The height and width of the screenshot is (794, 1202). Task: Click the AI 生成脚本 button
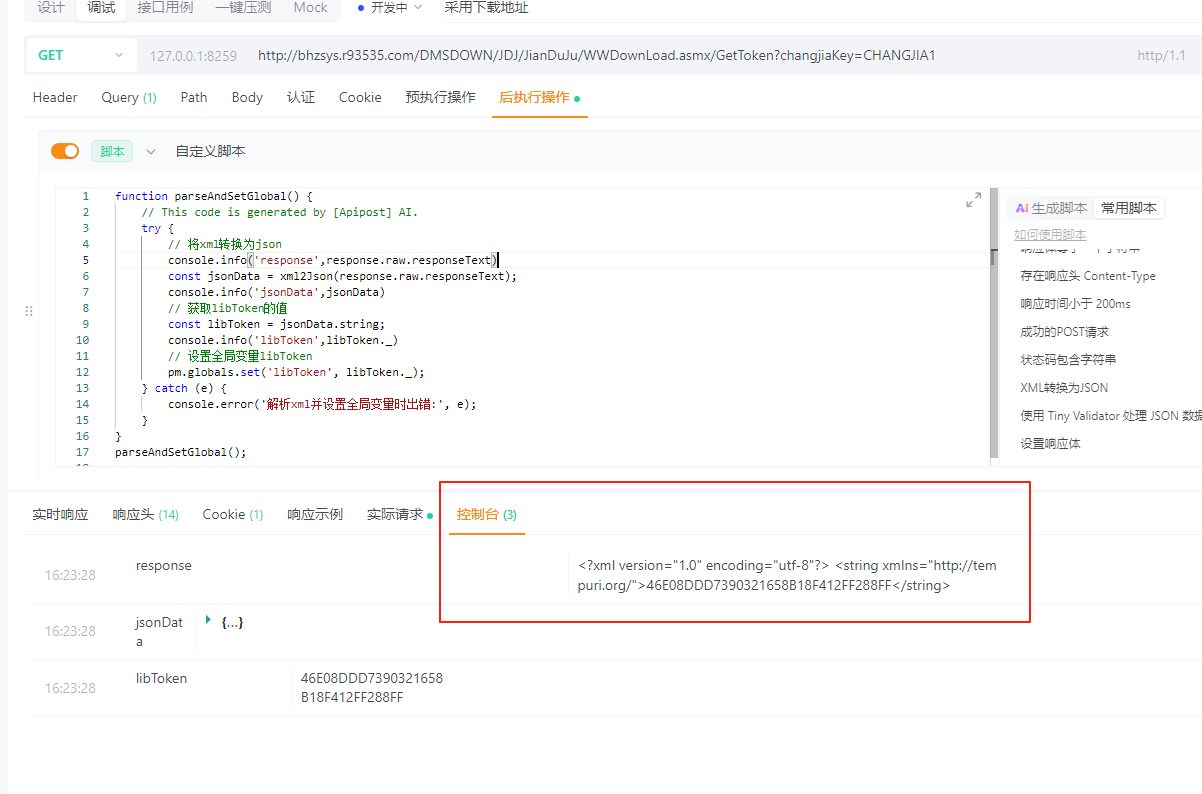click(1051, 208)
